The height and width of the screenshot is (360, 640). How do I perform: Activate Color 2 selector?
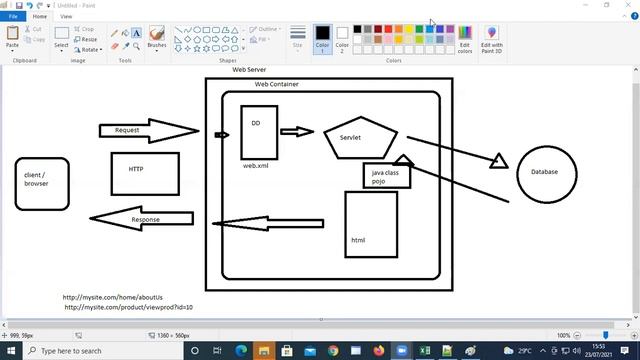tap(342, 39)
